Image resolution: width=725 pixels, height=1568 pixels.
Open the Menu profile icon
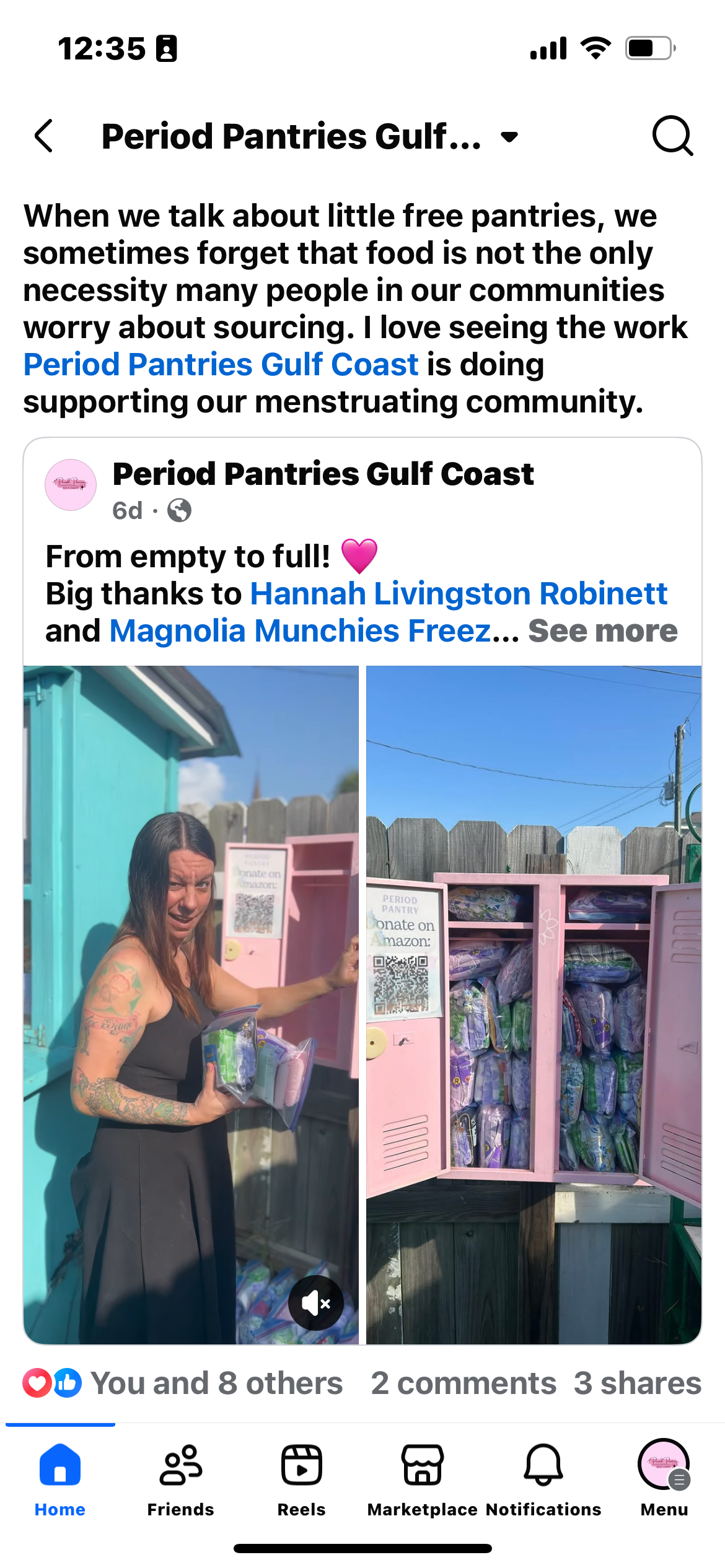(664, 1464)
